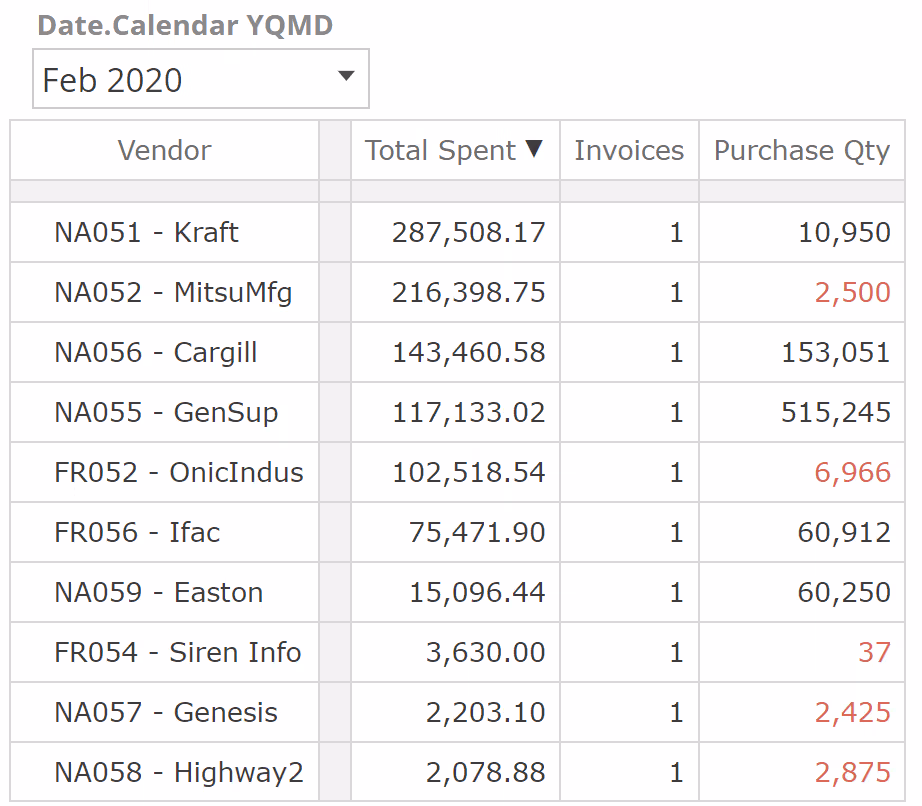Viewport: 922px width, 806px height.
Task: Select the Purchase Qty column header
Action: [801, 151]
